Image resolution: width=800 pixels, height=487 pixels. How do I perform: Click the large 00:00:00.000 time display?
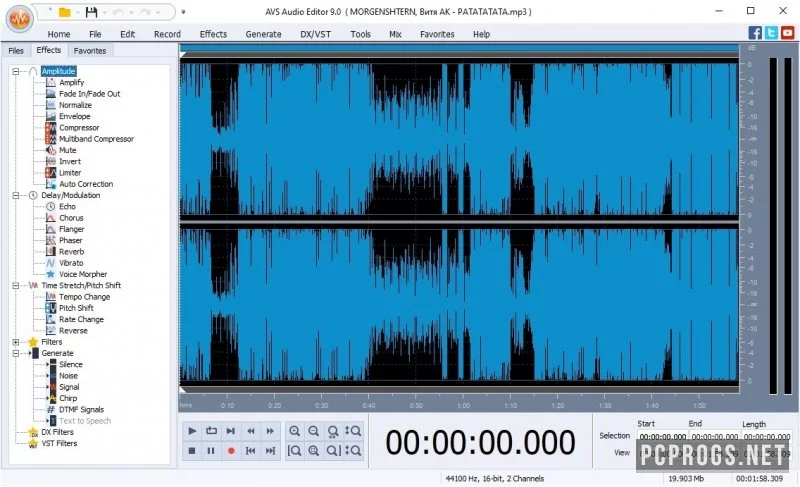[x=480, y=442]
